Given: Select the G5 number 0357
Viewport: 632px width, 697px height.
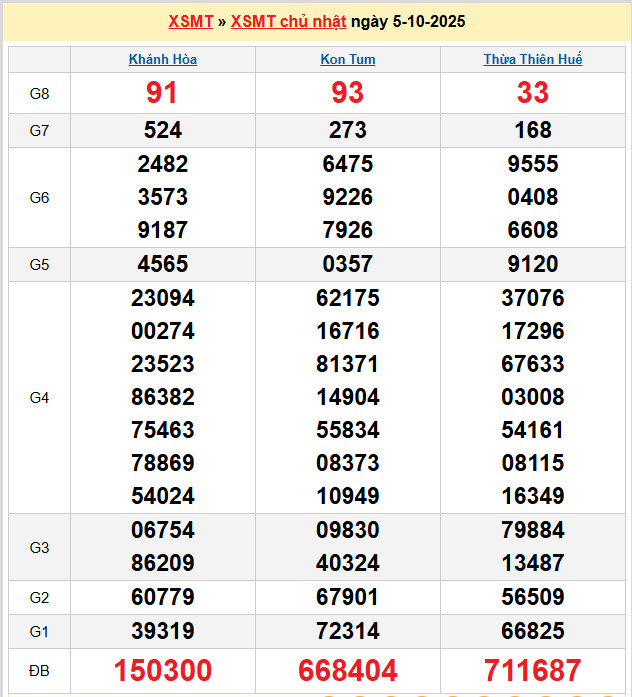Looking at the screenshot, I should click(348, 264).
